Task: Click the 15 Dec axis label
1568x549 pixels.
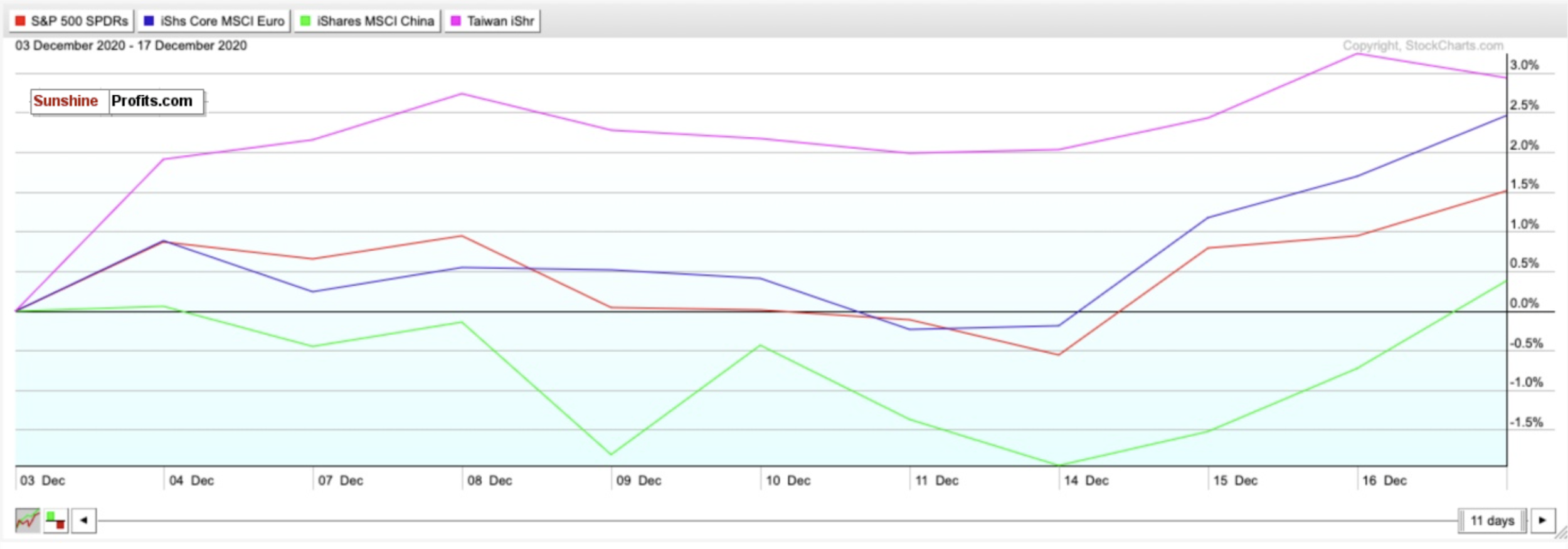Action: coord(1235,481)
